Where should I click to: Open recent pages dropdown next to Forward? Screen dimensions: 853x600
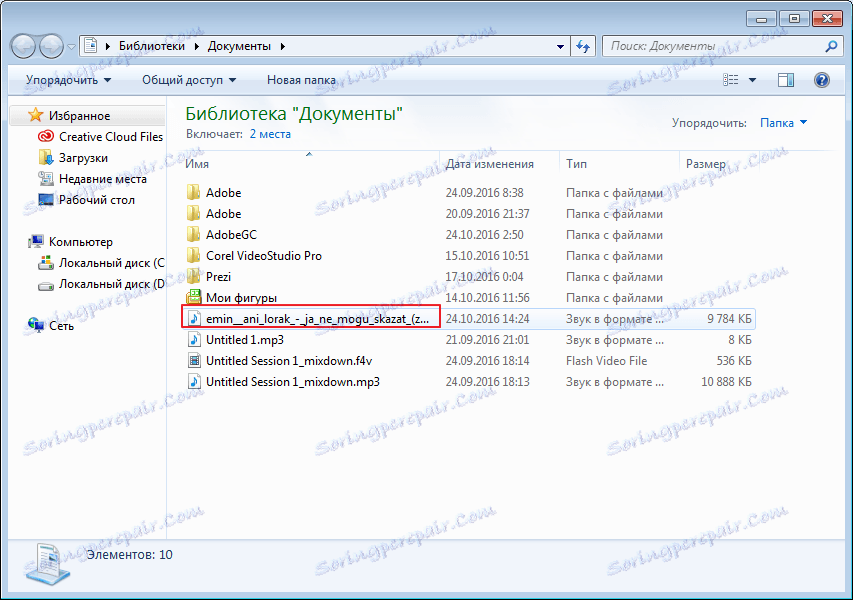click(x=71, y=47)
